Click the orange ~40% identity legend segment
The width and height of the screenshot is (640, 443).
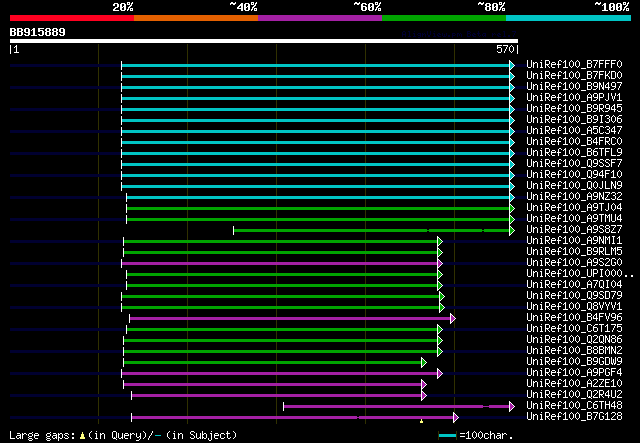click(196, 18)
